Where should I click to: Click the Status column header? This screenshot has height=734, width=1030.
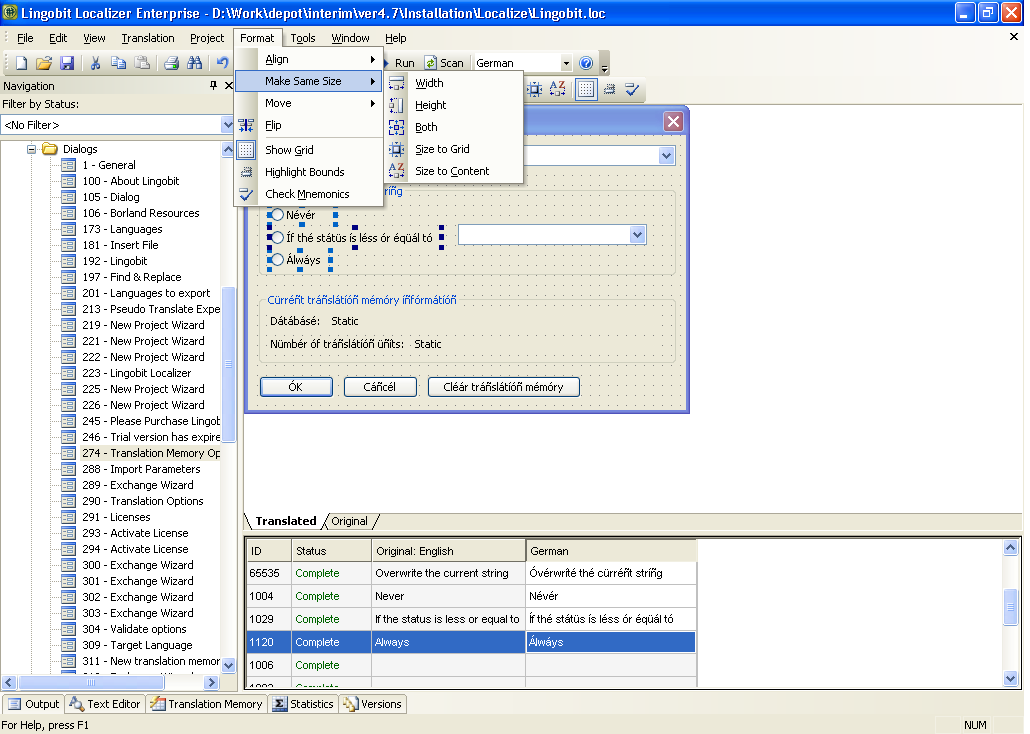pyautogui.click(x=331, y=551)
